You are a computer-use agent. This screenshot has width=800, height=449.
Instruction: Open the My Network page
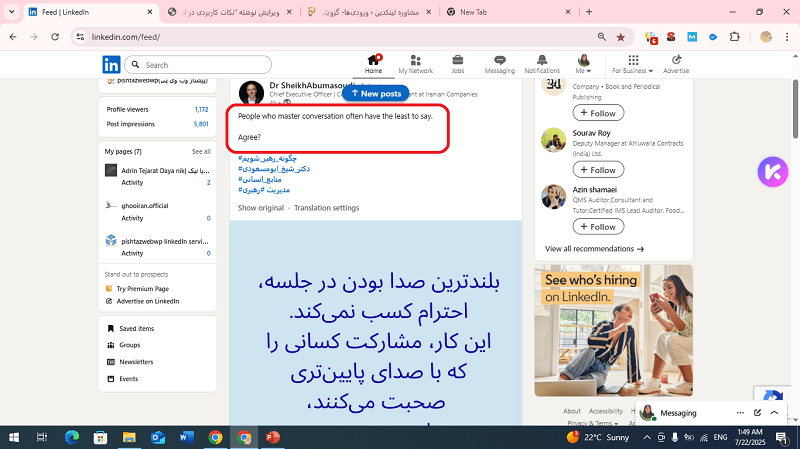click(x=415, y=64)
